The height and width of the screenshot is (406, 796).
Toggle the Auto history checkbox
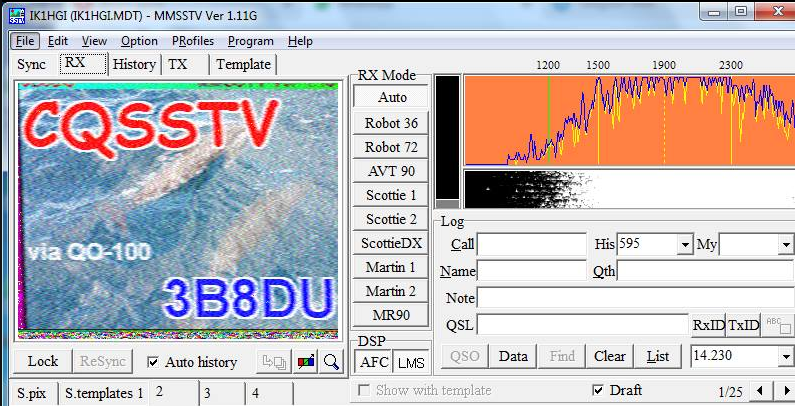152,362
